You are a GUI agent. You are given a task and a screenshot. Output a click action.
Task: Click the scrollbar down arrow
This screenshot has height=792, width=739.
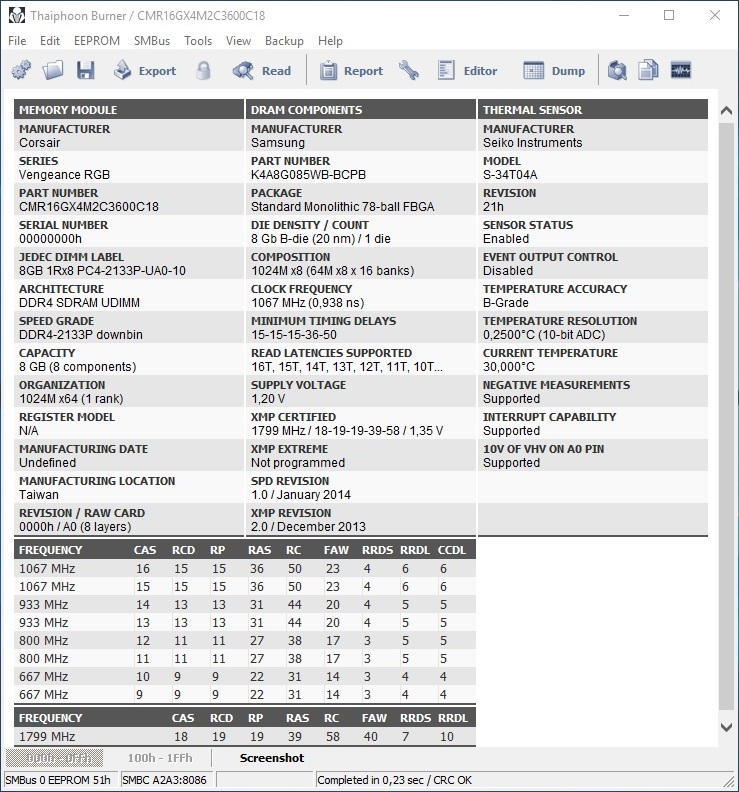[x=726, y=727]
